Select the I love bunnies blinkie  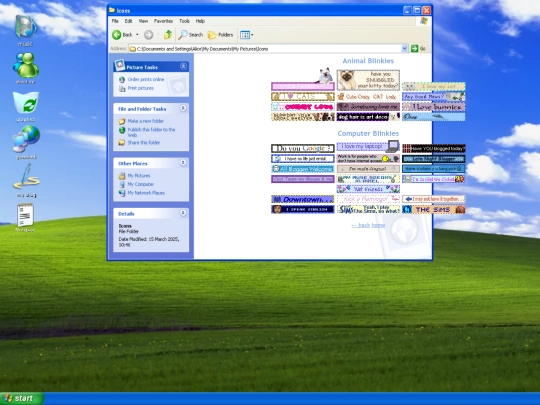pos(434,107)
